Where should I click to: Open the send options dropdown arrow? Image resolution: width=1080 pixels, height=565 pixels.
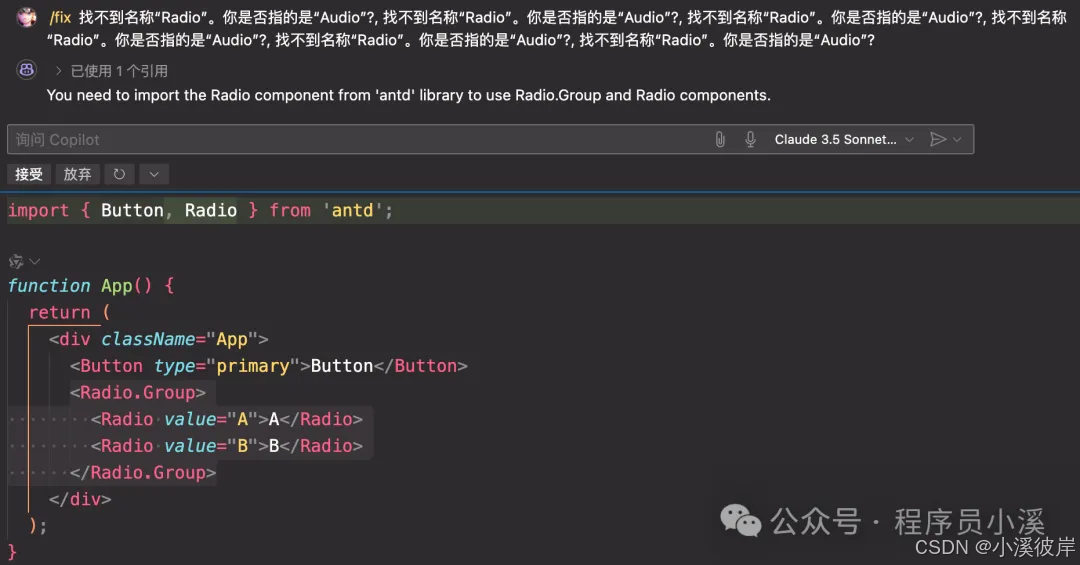point(957,139)
